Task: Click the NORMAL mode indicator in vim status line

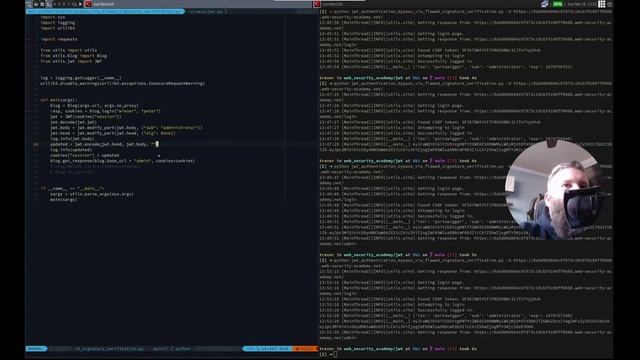Action: pos(36,349)
